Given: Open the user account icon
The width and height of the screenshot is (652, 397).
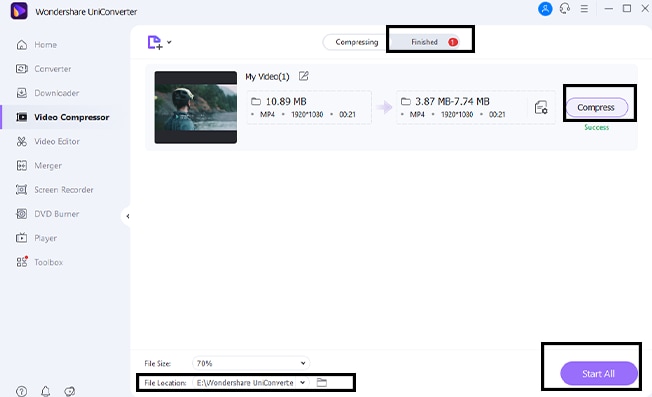Looking at the screenshot, I should (545, 9).
